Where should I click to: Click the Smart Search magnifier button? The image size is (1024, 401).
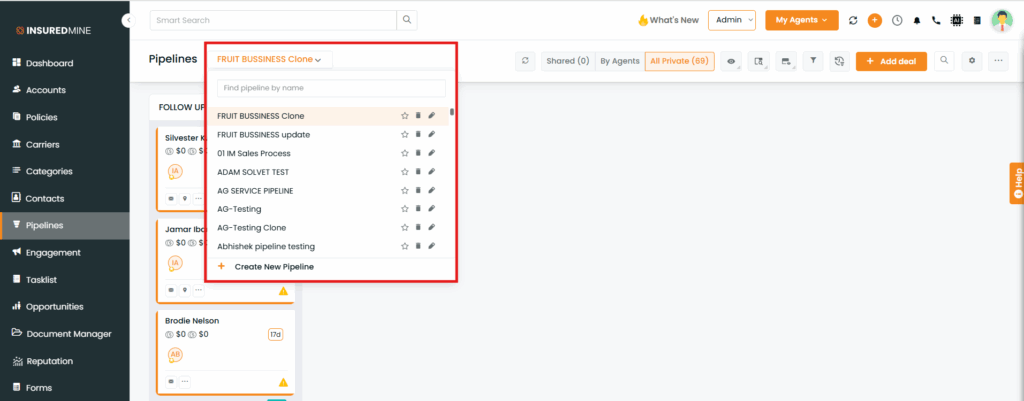pyautogui.click(x=407, y=20)
